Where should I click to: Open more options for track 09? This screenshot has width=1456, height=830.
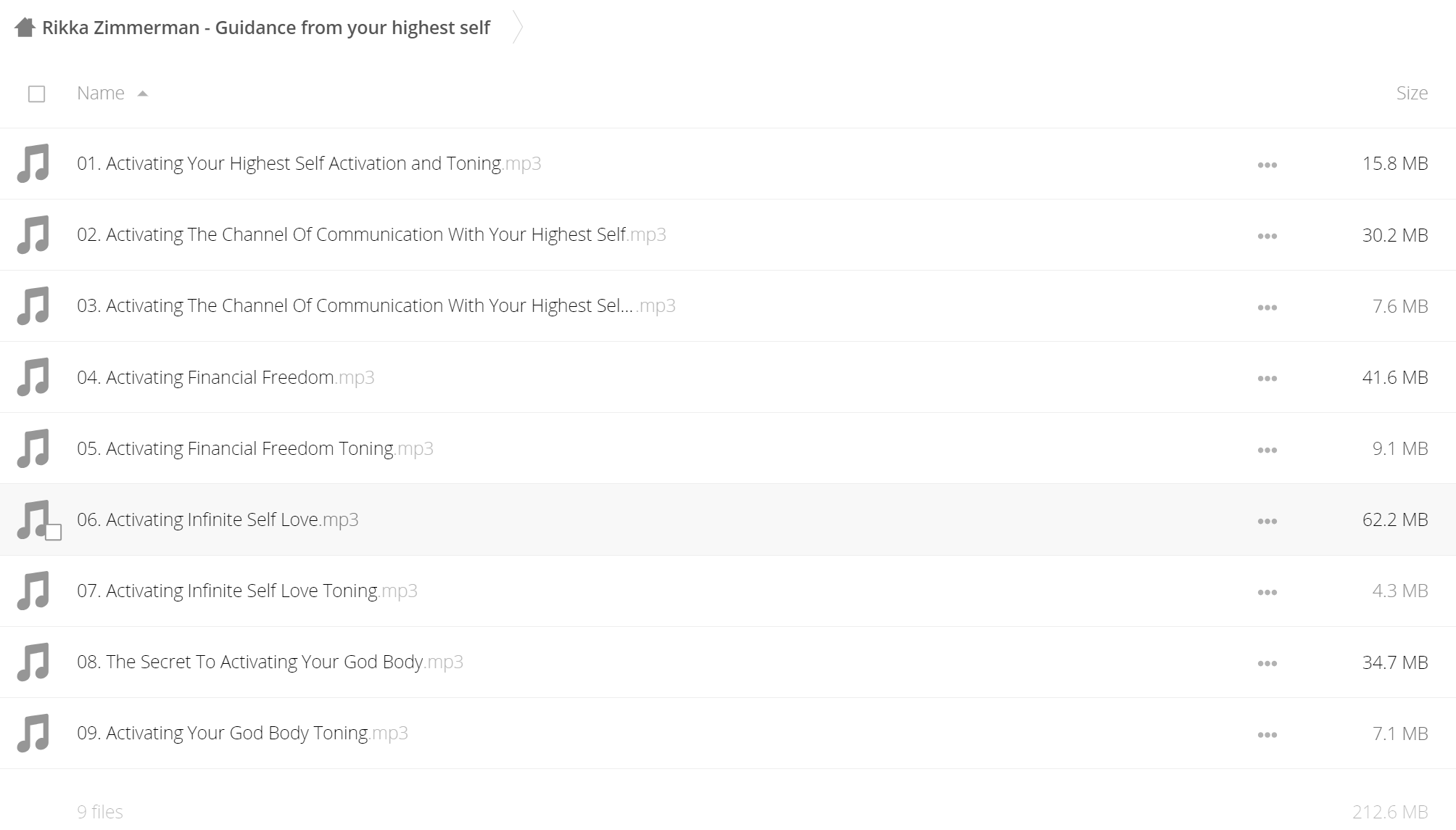pos(1267,734)
